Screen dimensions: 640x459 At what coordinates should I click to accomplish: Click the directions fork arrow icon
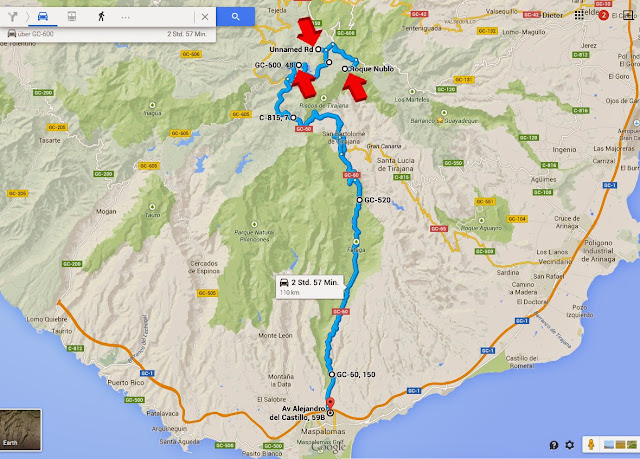coord(12,17)
